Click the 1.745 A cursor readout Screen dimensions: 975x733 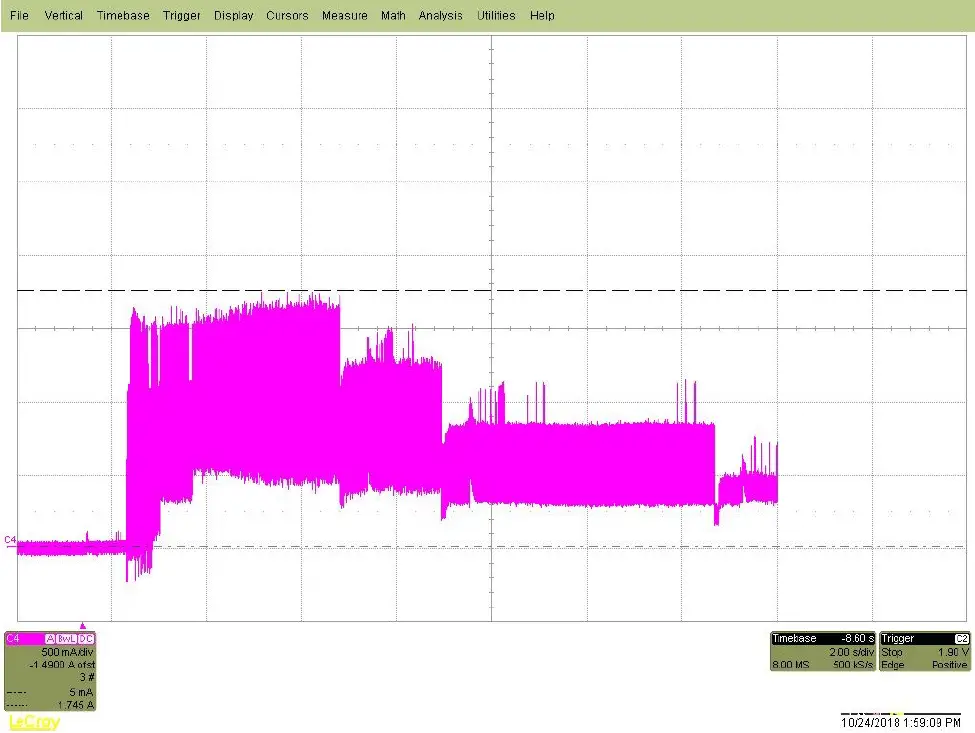76,705
